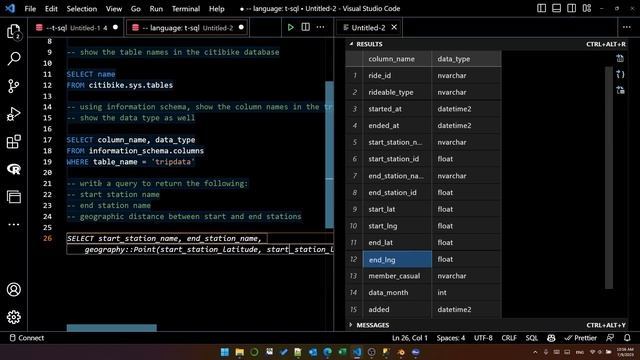The width and height of the screenshot is (640, 360).
Task: Select the member_casual cell
Action: coord(397,276)
